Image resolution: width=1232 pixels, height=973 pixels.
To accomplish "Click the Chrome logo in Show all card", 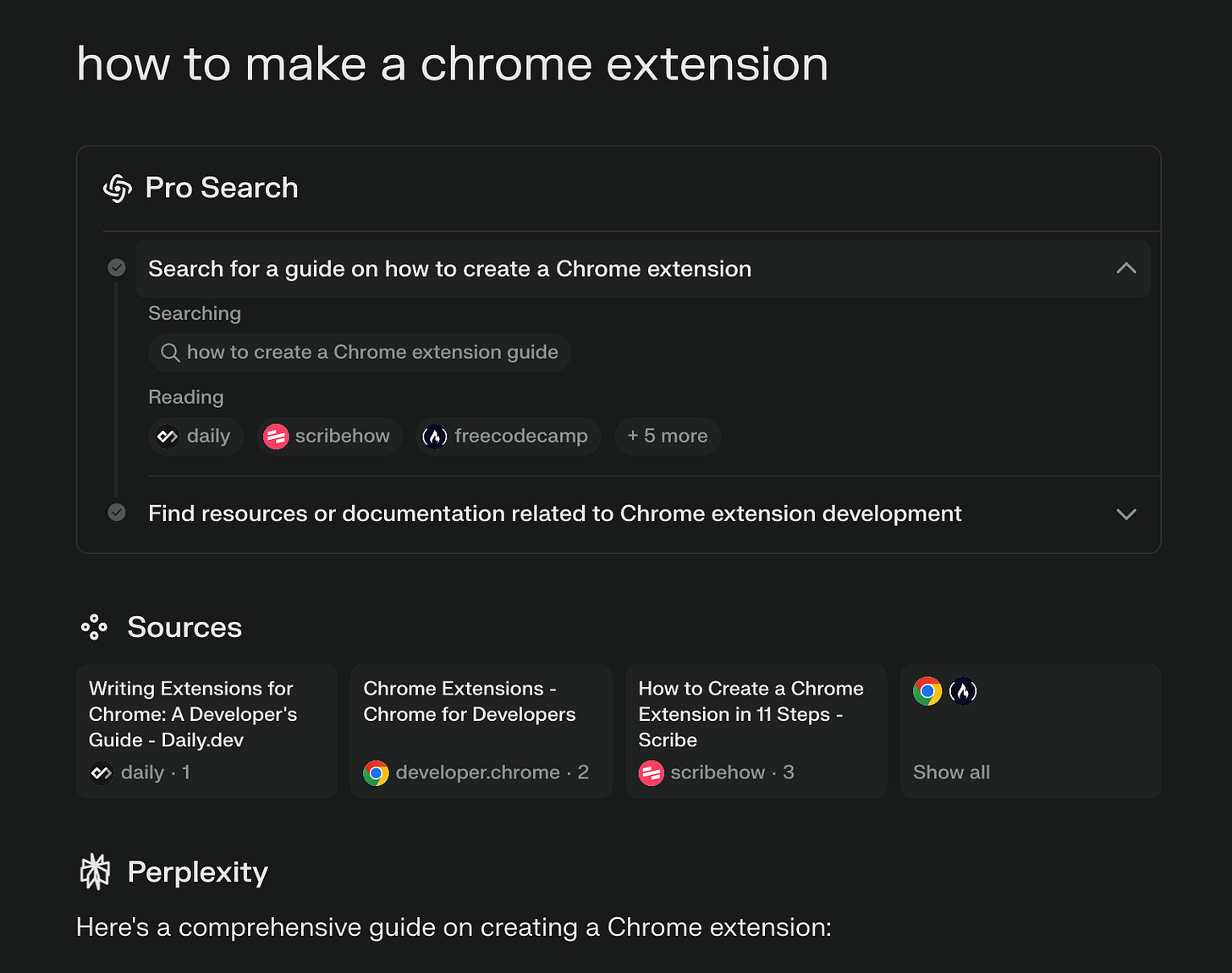I will pyautogui.click(x=927, y=691).
